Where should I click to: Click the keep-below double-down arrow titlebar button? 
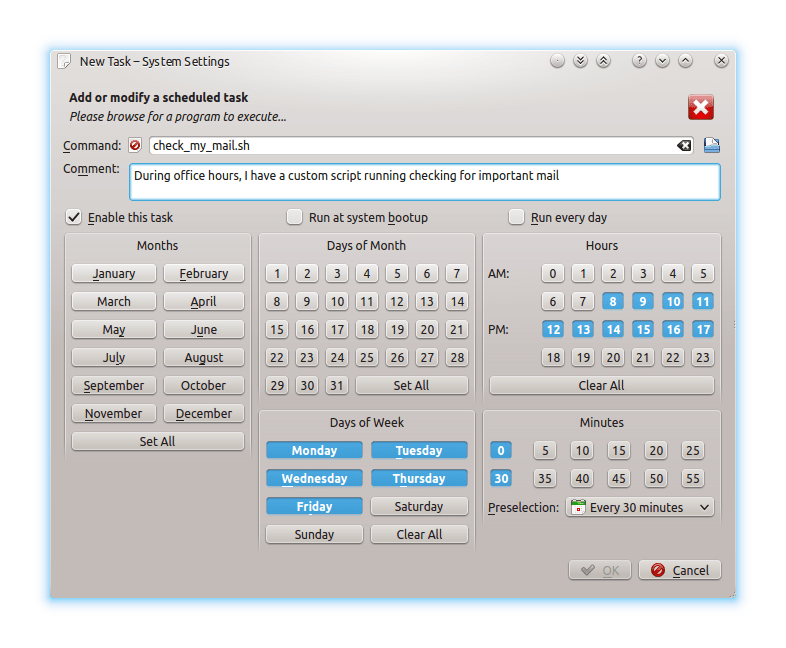coord(580,61)
